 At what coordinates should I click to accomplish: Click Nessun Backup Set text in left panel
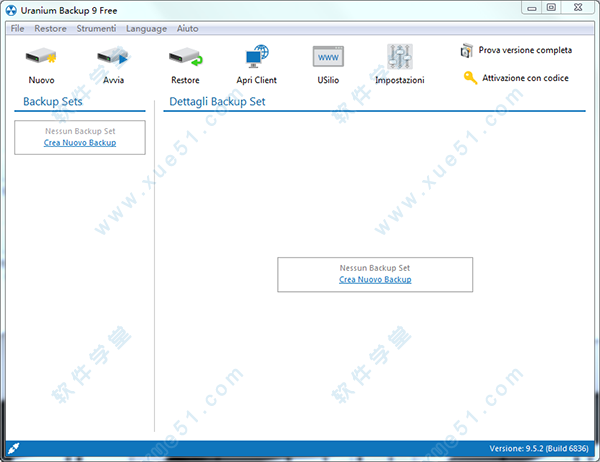click(80, 131)
